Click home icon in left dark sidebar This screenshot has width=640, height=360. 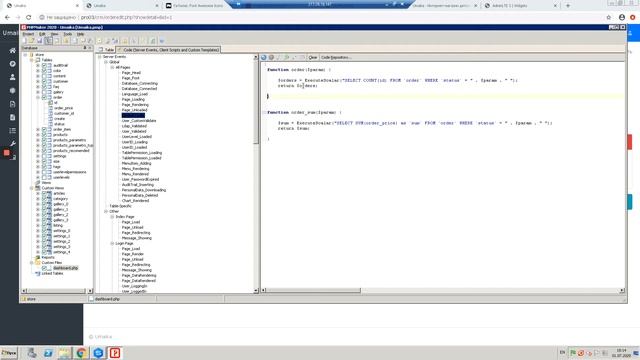[x=13, y=51]
